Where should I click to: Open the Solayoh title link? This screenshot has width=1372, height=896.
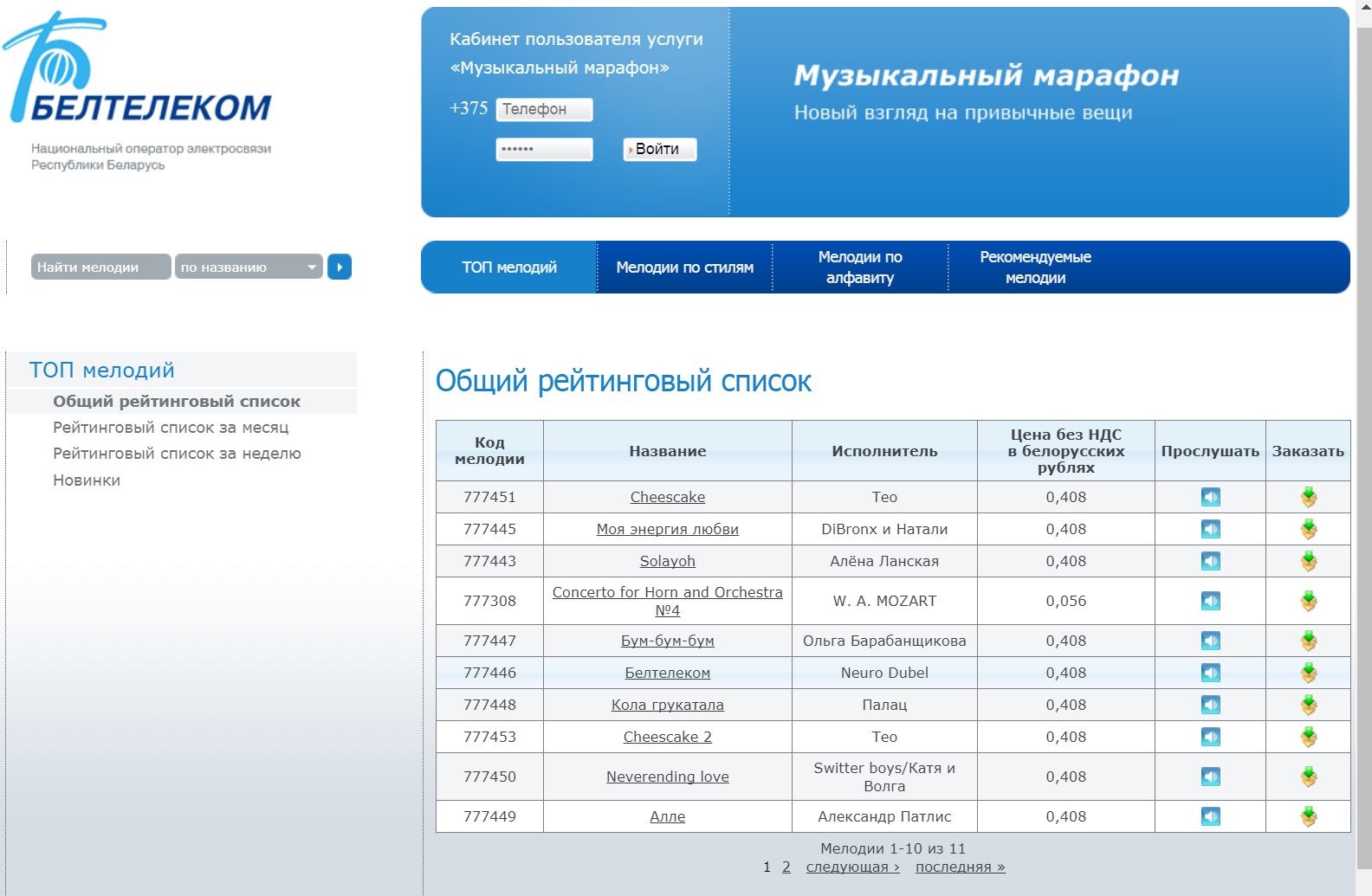pos(668,561)
